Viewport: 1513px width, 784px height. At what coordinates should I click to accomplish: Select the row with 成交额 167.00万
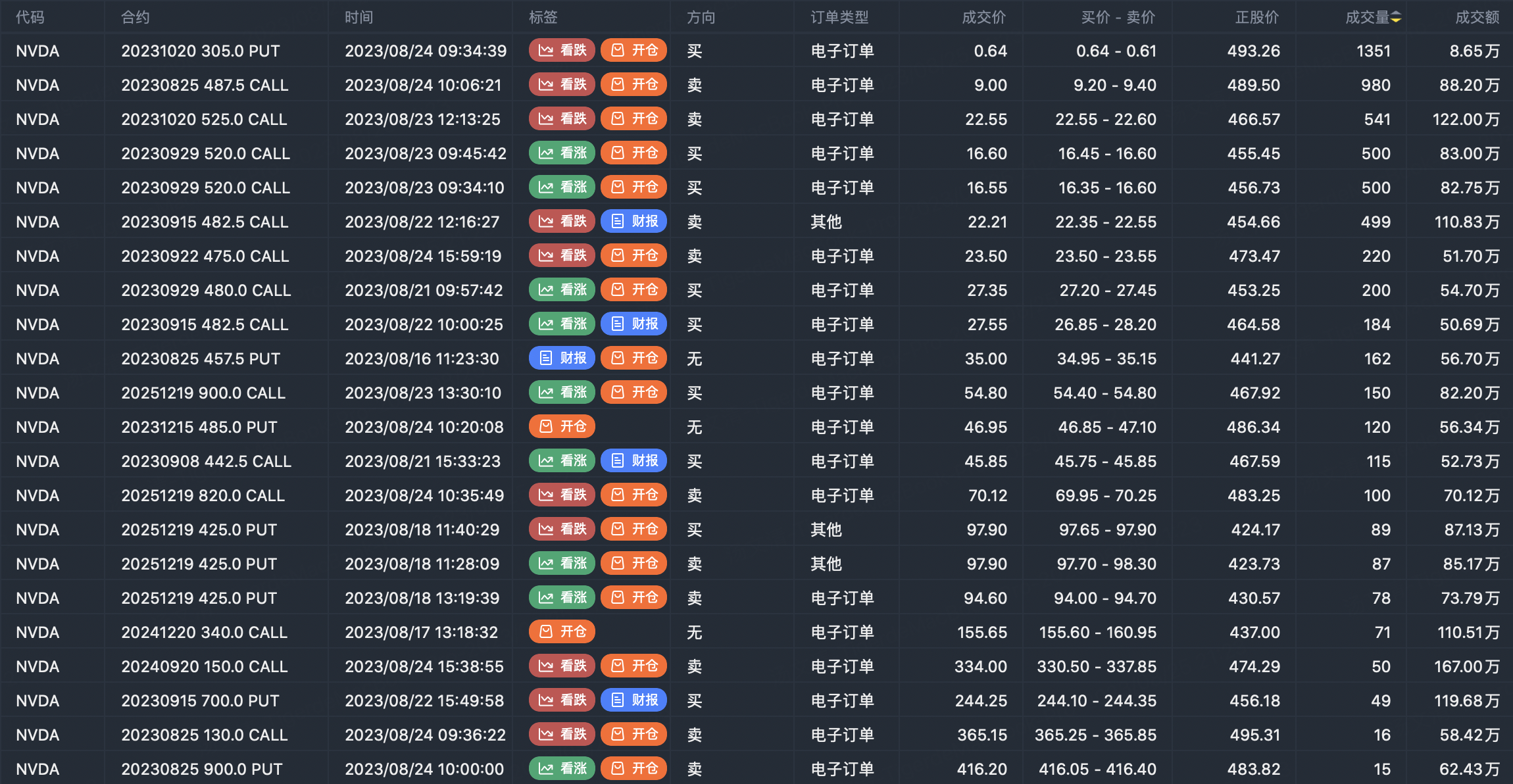click(1466, 666)
